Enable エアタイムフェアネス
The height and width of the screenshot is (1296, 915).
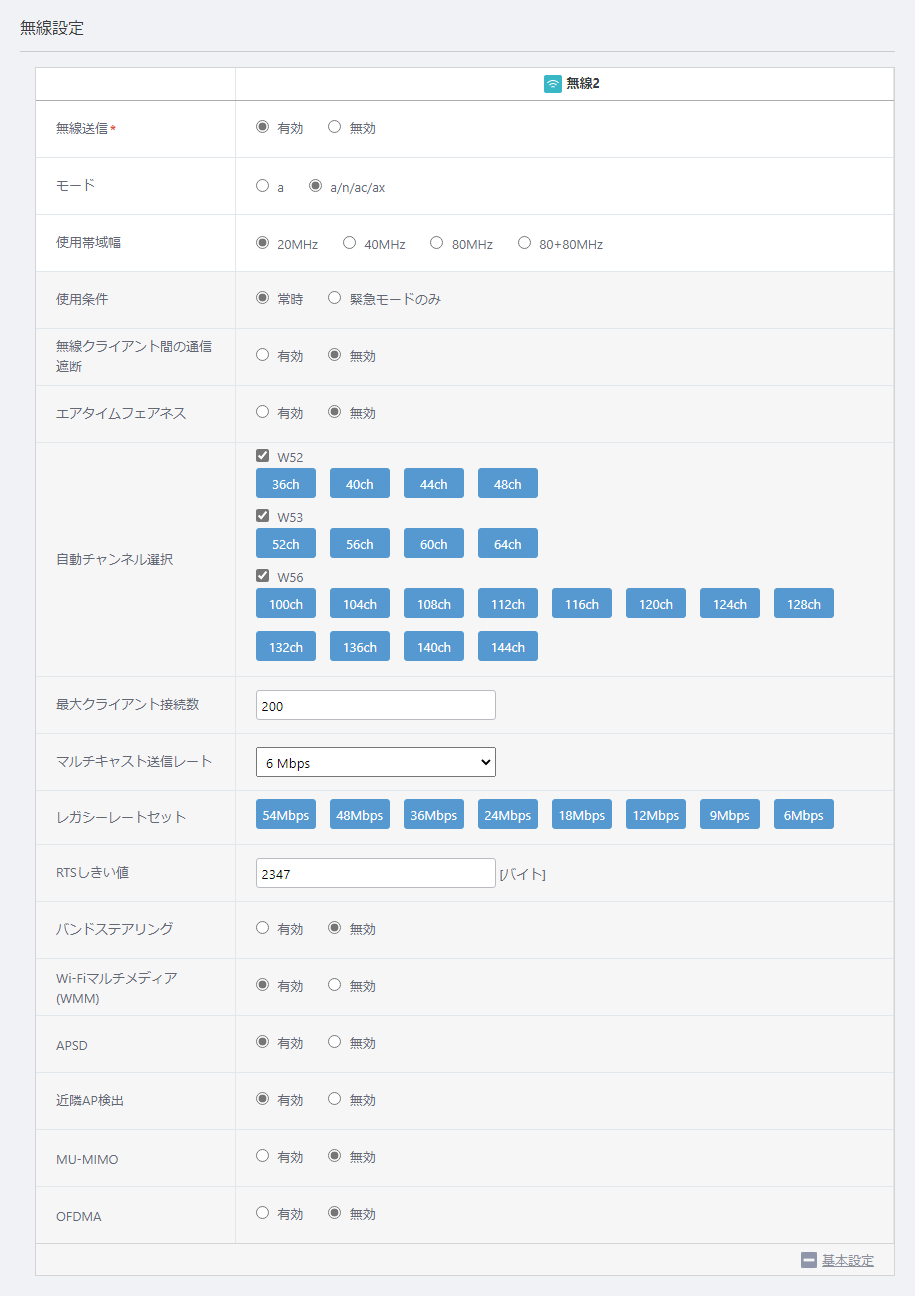(x=263, y=412)
